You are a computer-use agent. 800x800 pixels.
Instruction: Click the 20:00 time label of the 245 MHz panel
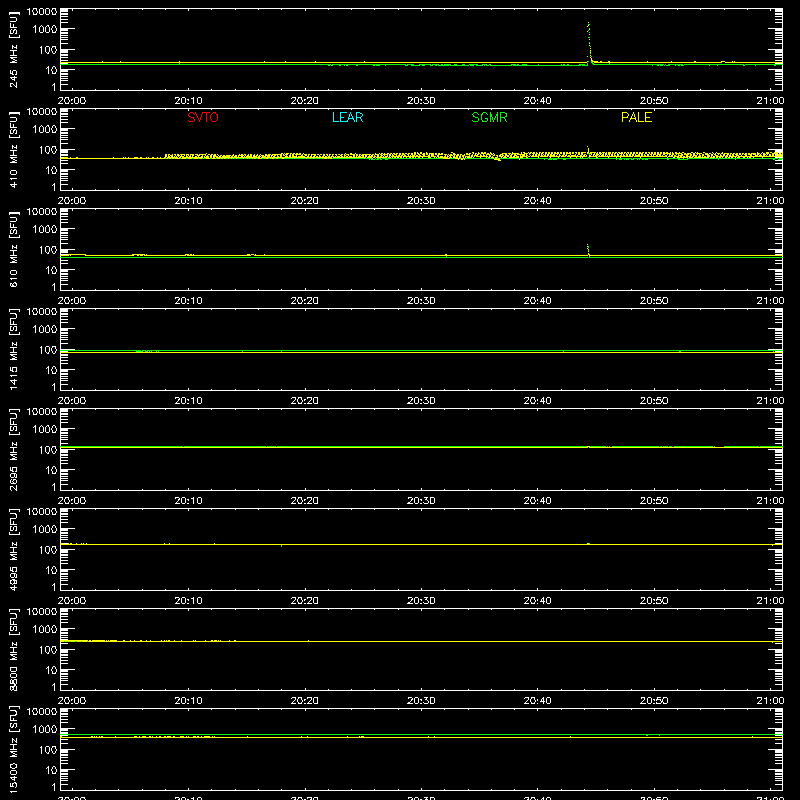72,101
